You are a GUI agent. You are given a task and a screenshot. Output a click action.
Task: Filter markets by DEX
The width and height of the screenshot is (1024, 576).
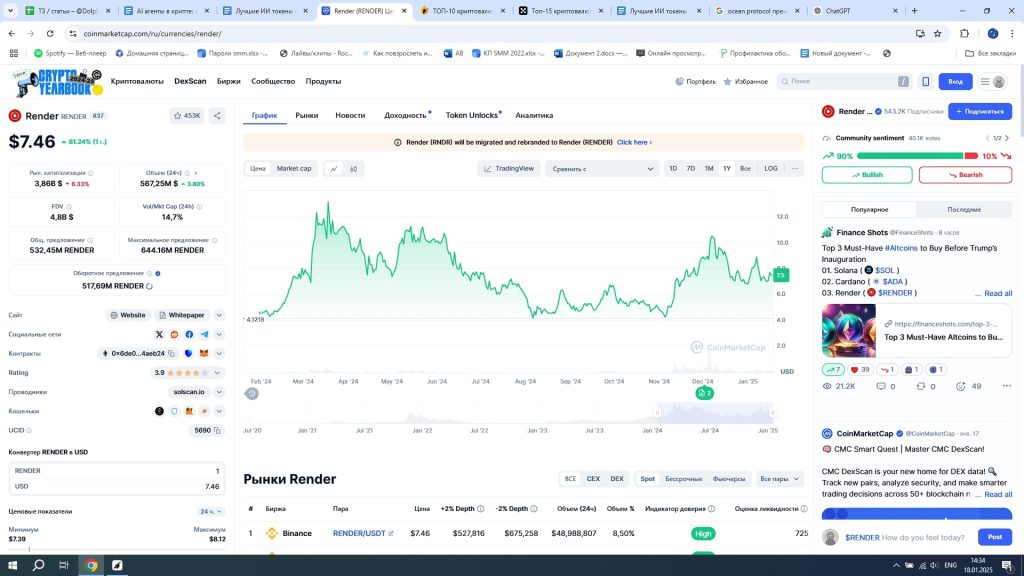coord(616,479)
